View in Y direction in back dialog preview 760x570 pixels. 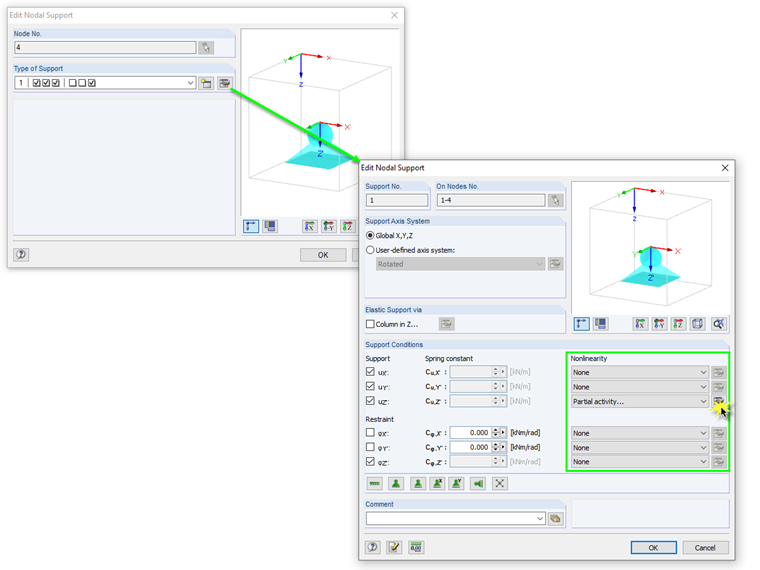point(329,226)
